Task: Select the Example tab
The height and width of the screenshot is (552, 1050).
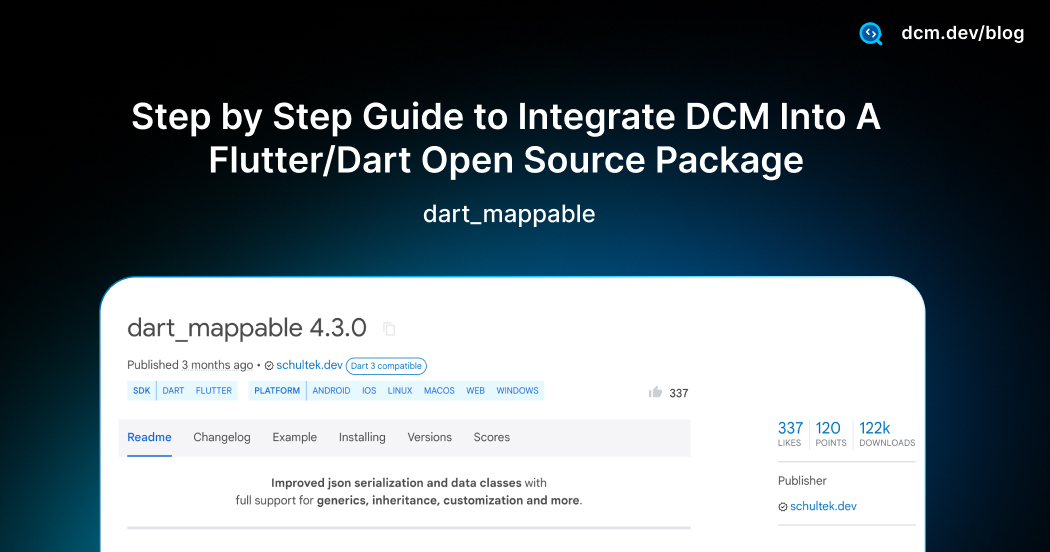Action: (295, 437)
